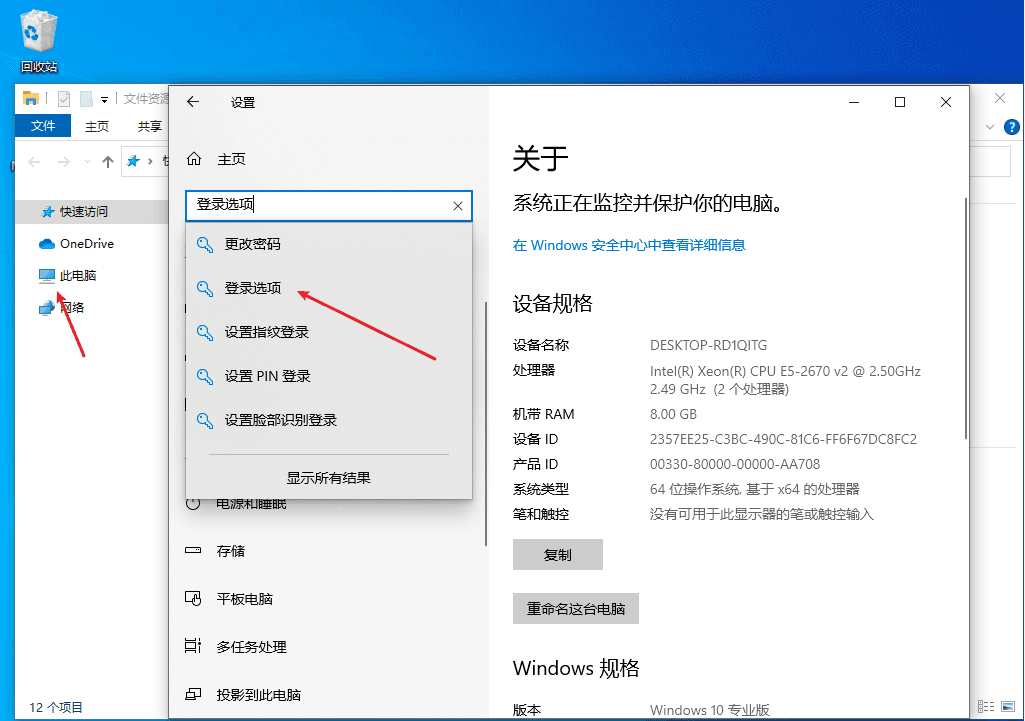The height and width of the screenshot is (721, 1025).
Task: Click the 复制 copy button under device specs
Action: (558, 554)
